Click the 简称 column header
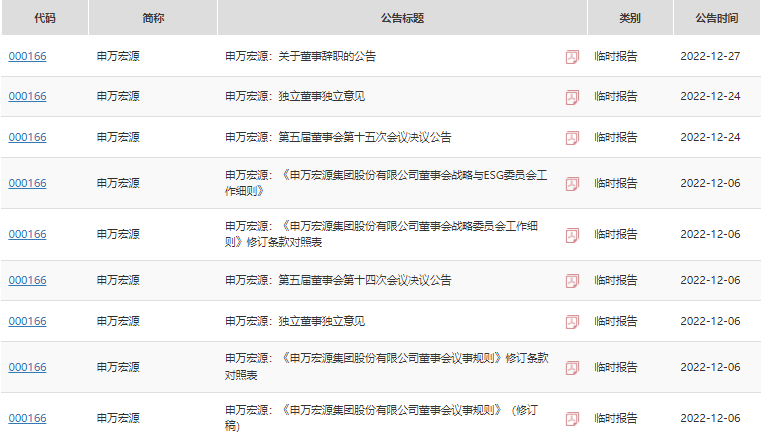 coord(153,18)
